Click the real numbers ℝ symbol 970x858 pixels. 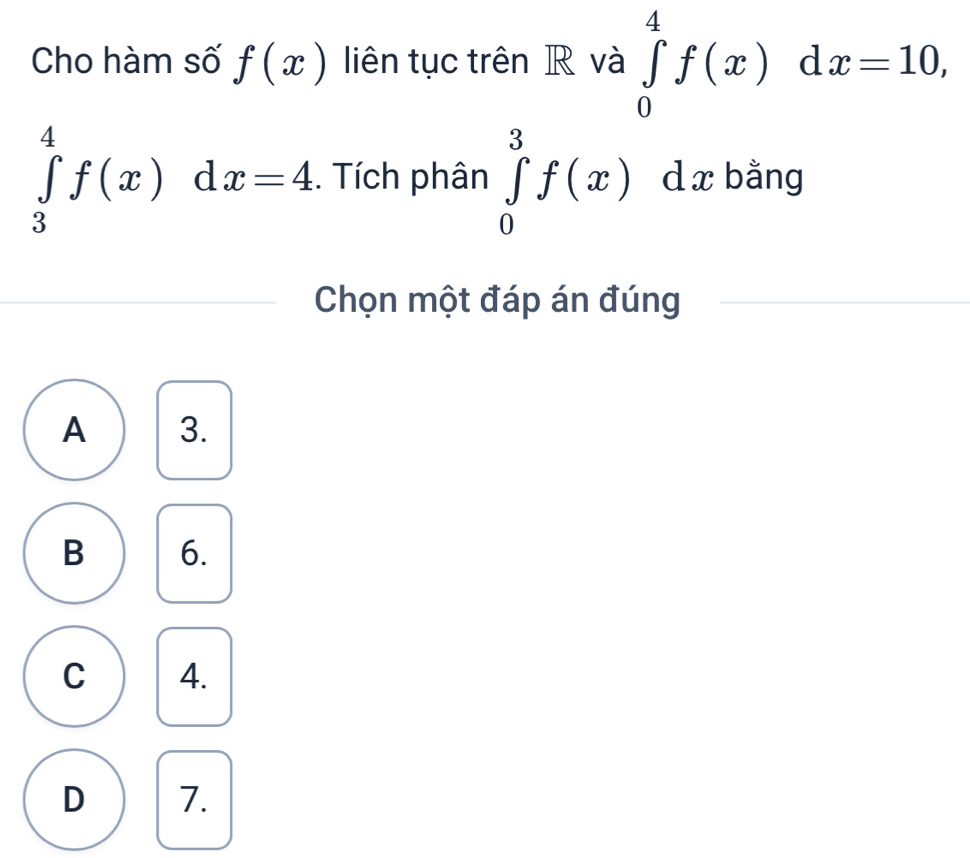coord(559,62)
